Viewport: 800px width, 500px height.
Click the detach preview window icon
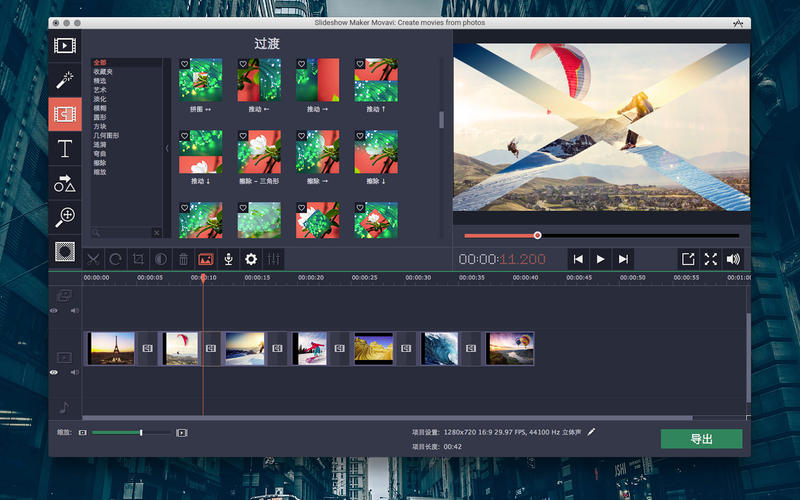click(x=688, y=259)
